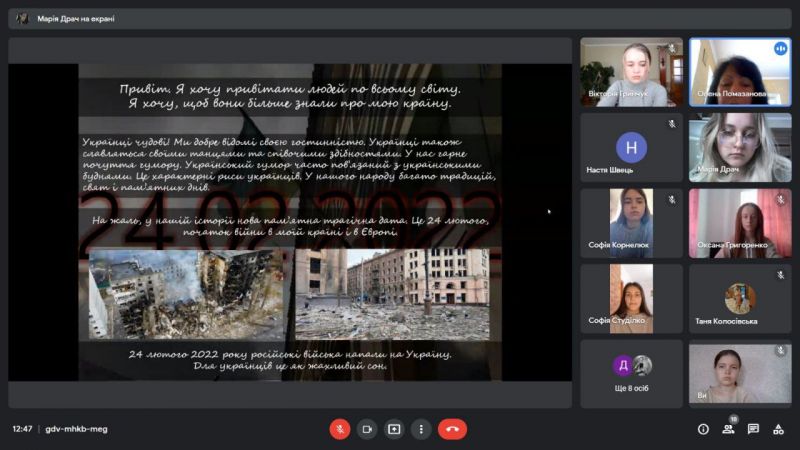Click the bombed apartment building photo in slide
800x450 pixels.
point(186,294)
